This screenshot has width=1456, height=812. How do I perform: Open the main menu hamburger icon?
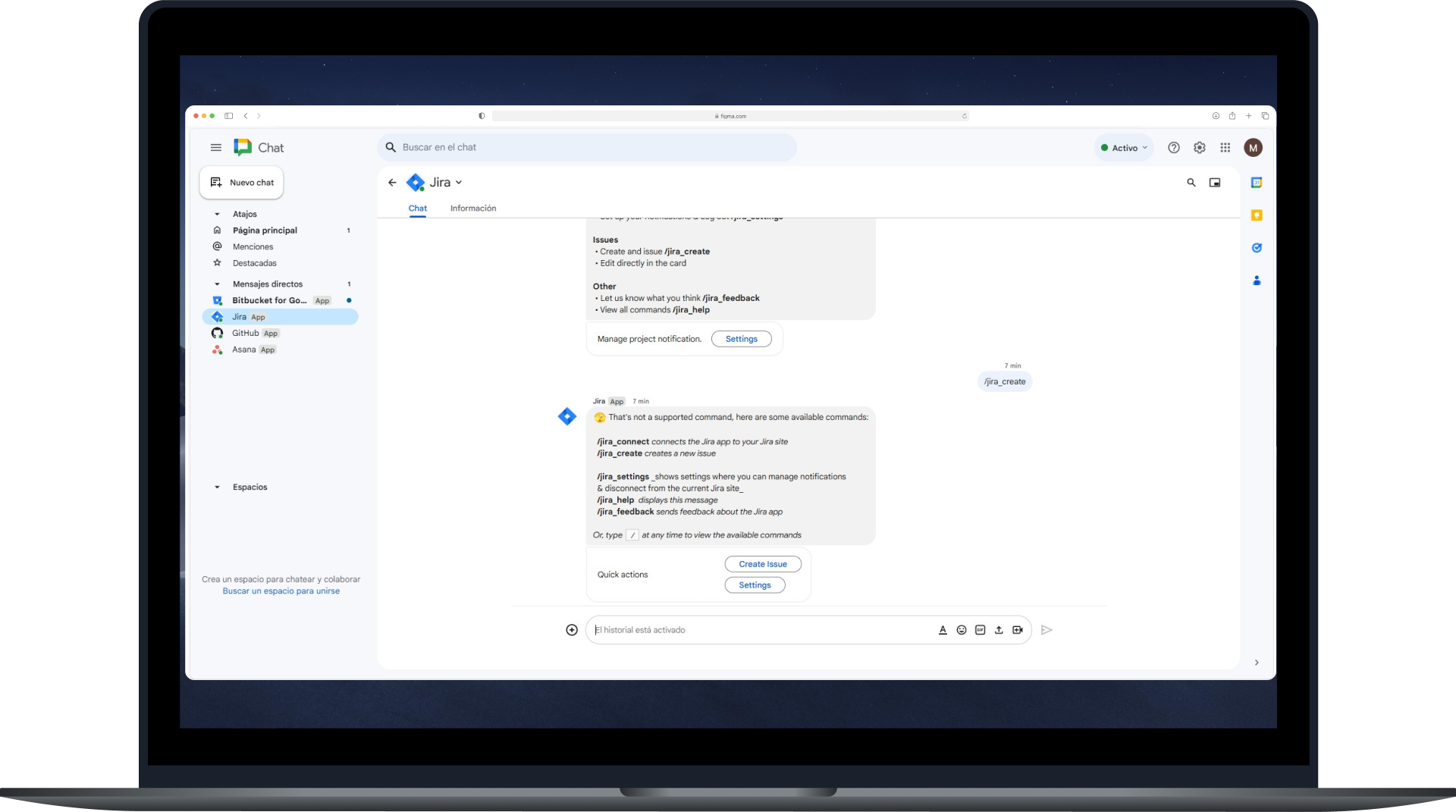tap(216, 148)
